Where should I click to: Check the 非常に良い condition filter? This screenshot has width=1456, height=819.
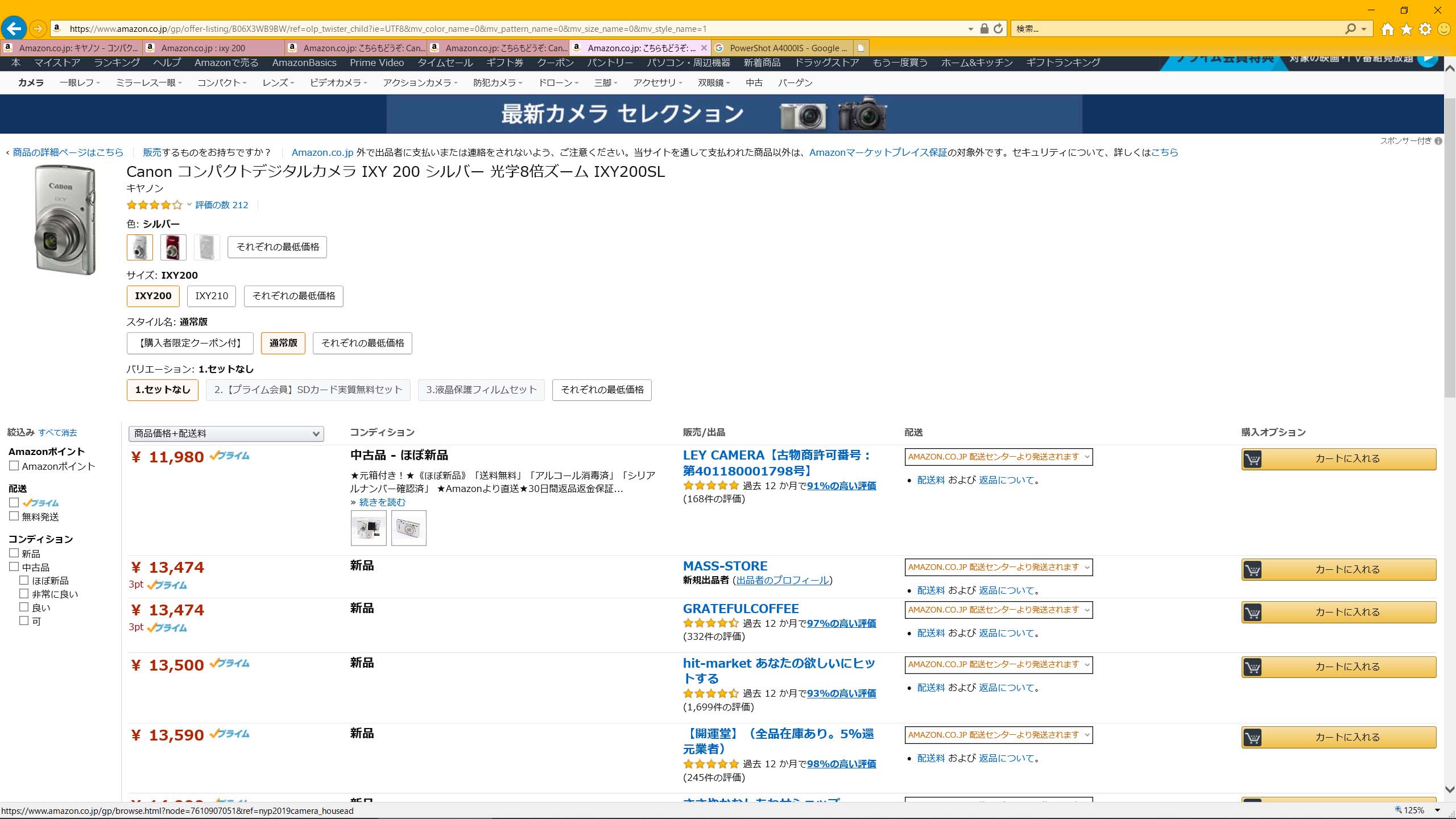(x=24, y=594)
